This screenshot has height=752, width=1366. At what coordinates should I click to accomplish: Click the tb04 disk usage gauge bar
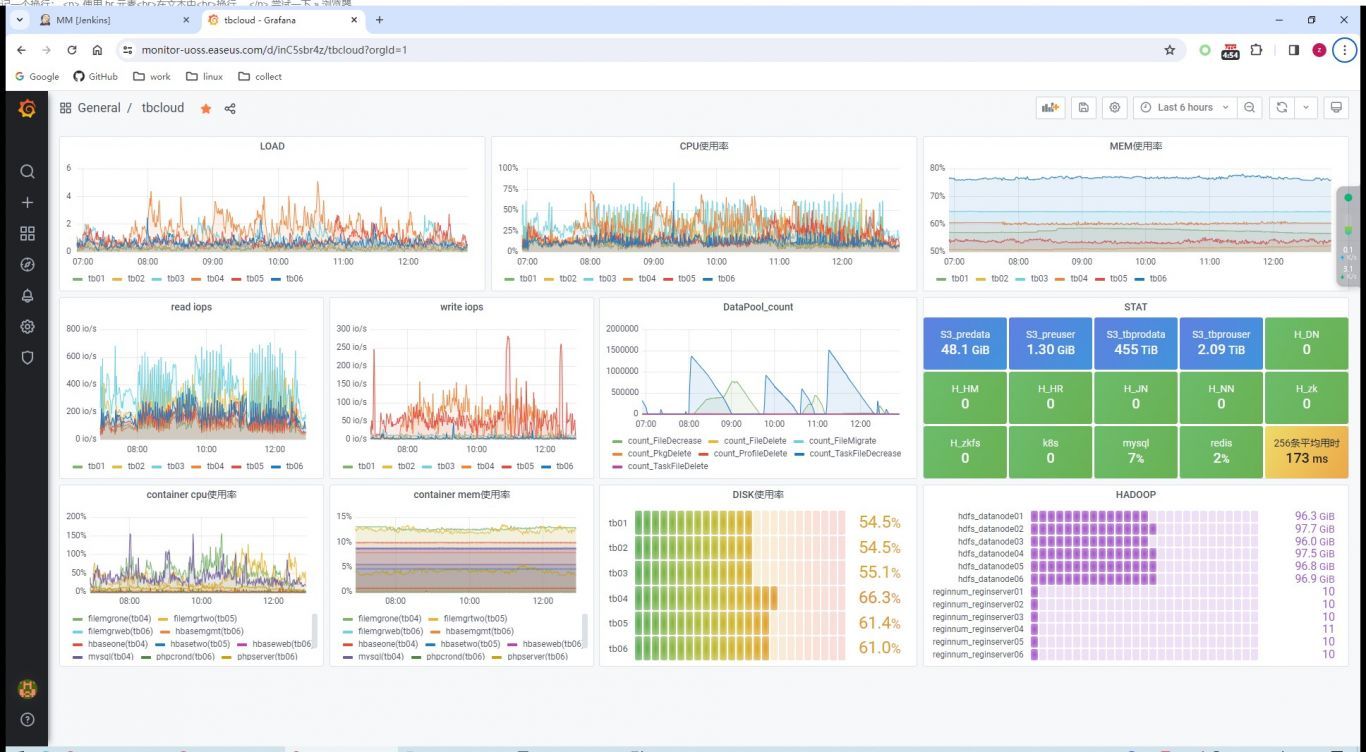coord(741,598)
